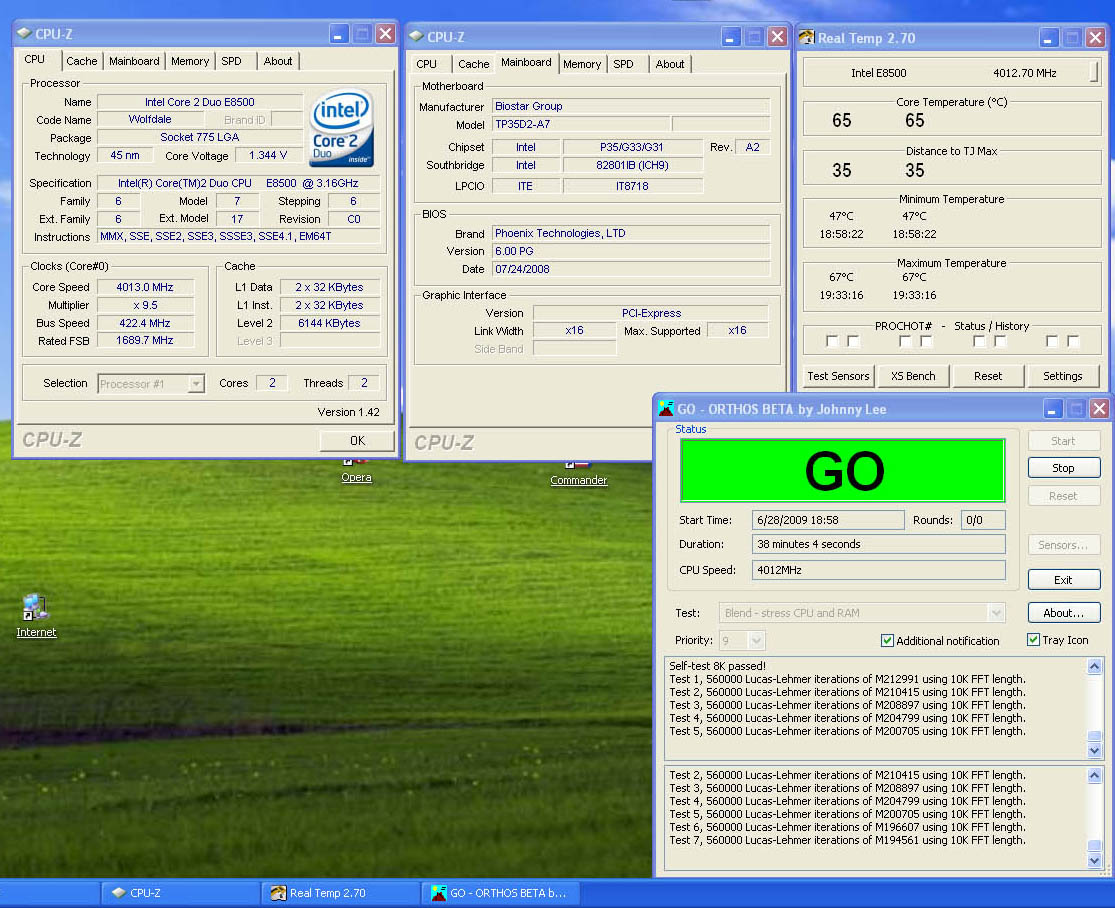
Task: Expand the Processor #1 selection dropdown
Action: [x=196, y=384]
